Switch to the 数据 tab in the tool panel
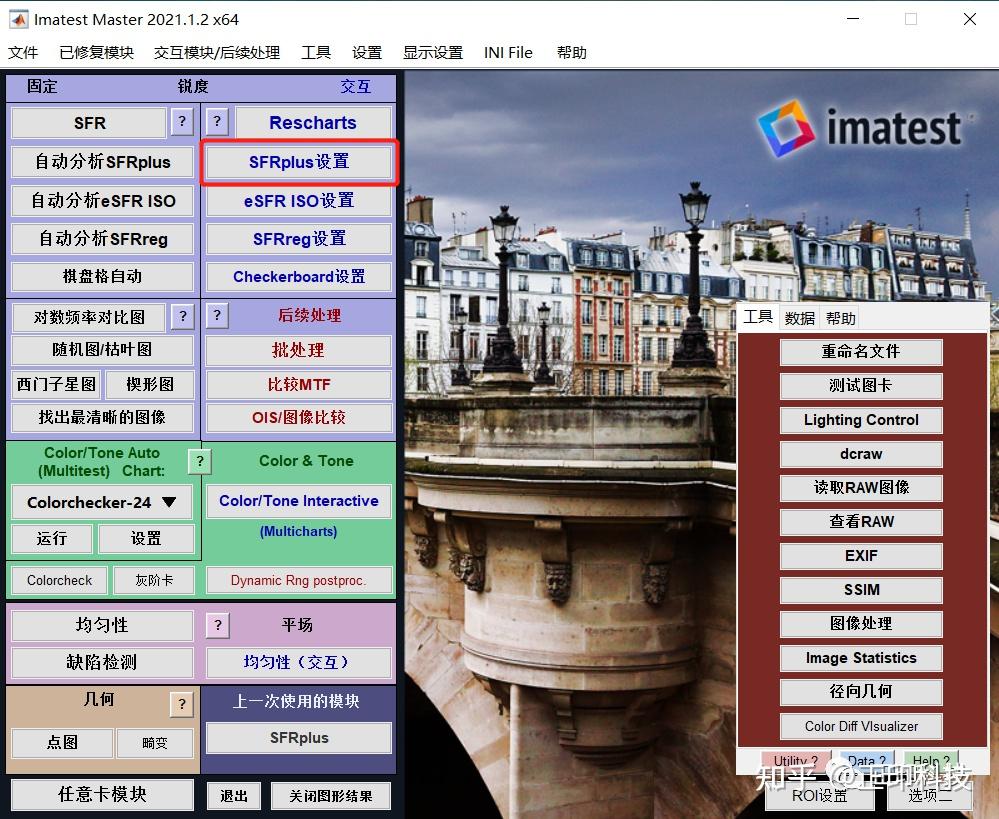Image resolution: width=999 pixels, height=819 pixels. click(799, 318)
